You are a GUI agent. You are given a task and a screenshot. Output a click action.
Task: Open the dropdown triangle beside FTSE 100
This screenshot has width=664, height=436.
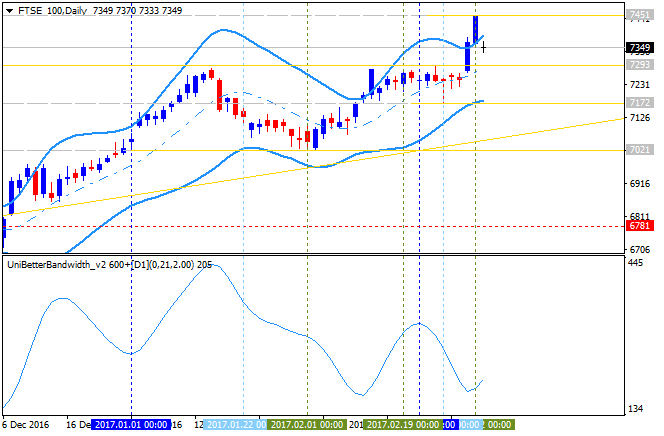pos(8,9)
